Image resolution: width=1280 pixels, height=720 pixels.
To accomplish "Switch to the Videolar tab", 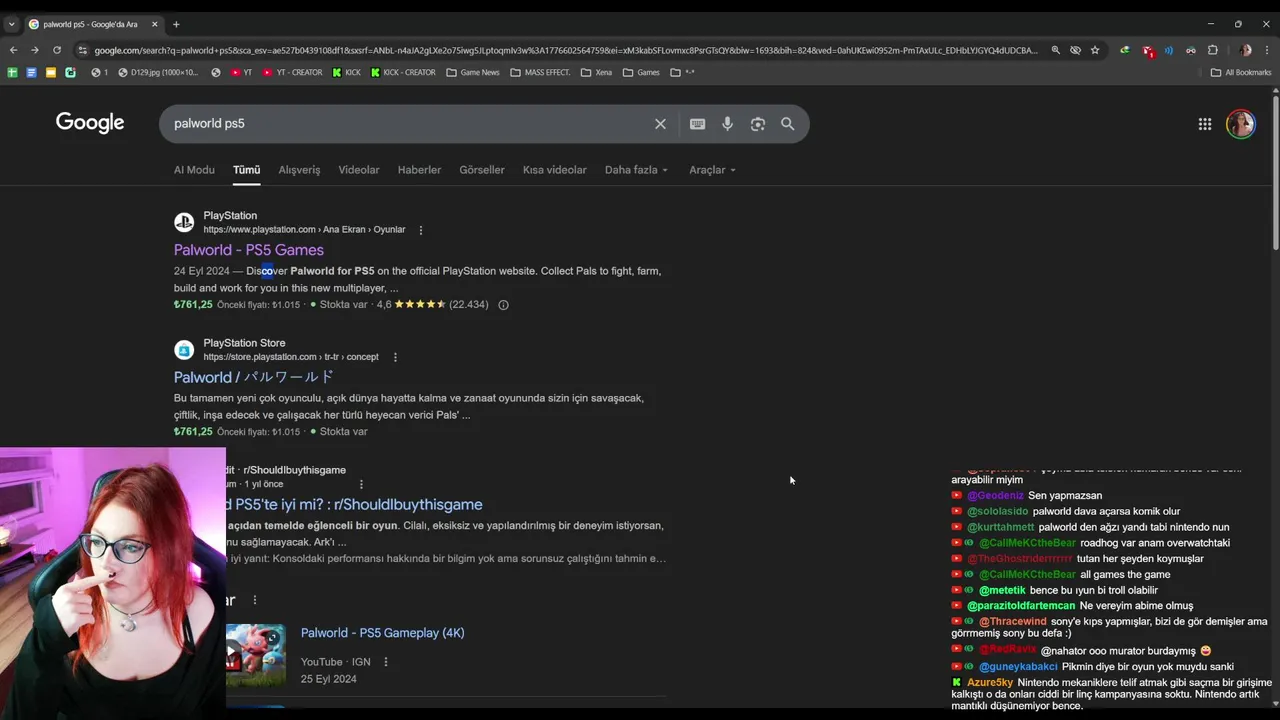I will tap(359, 170).
